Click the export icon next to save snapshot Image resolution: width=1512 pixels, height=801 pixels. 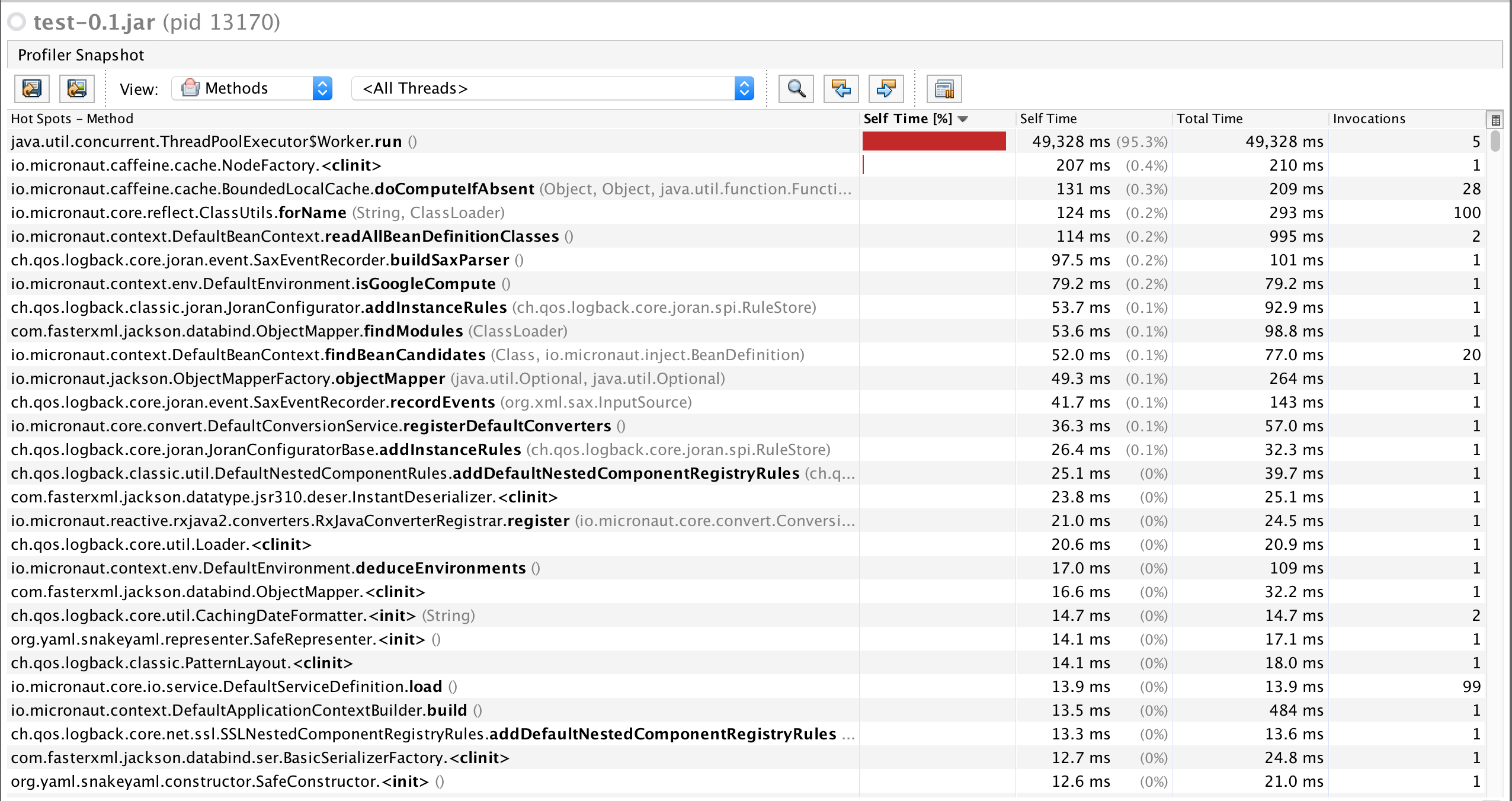[76, 88]
